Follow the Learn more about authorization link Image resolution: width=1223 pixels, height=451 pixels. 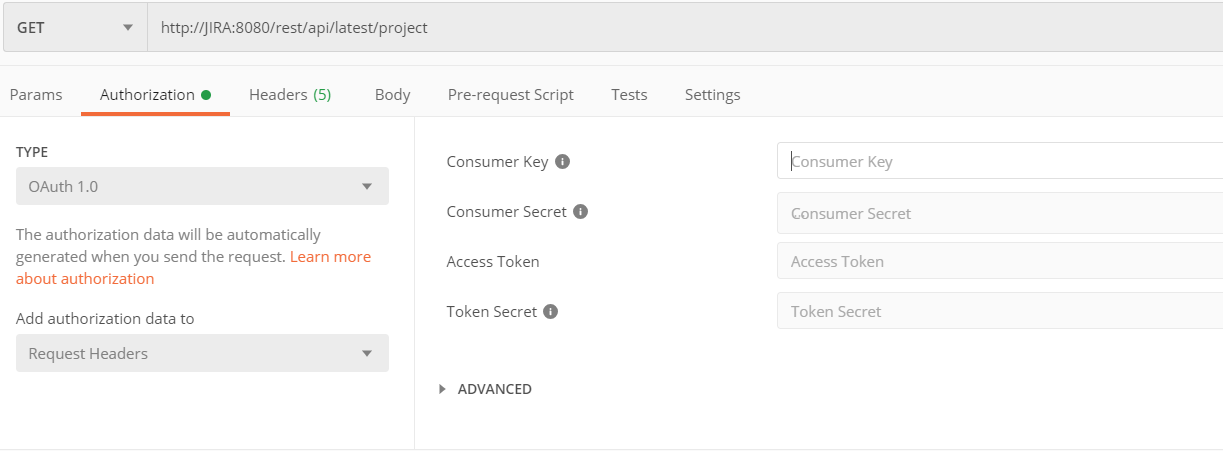[x=193, y=268]
